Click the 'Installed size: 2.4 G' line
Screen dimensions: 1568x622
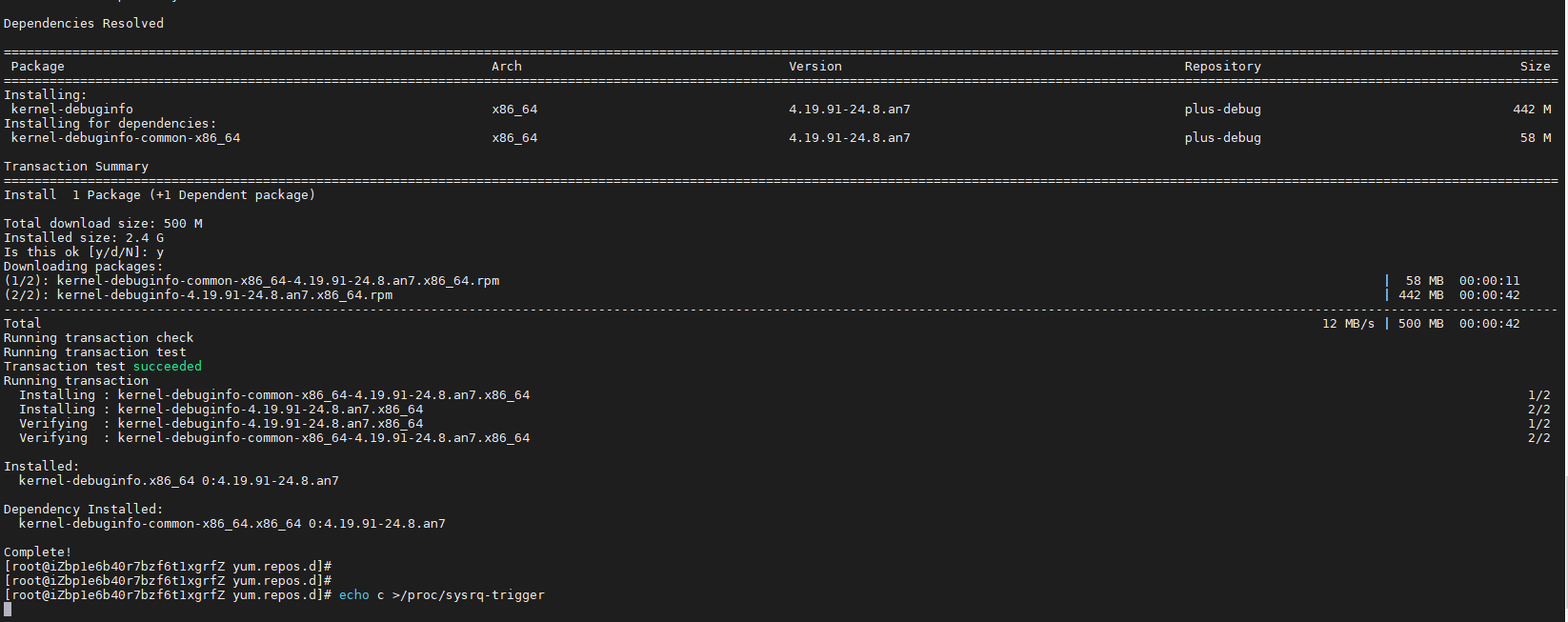(84, 238)
